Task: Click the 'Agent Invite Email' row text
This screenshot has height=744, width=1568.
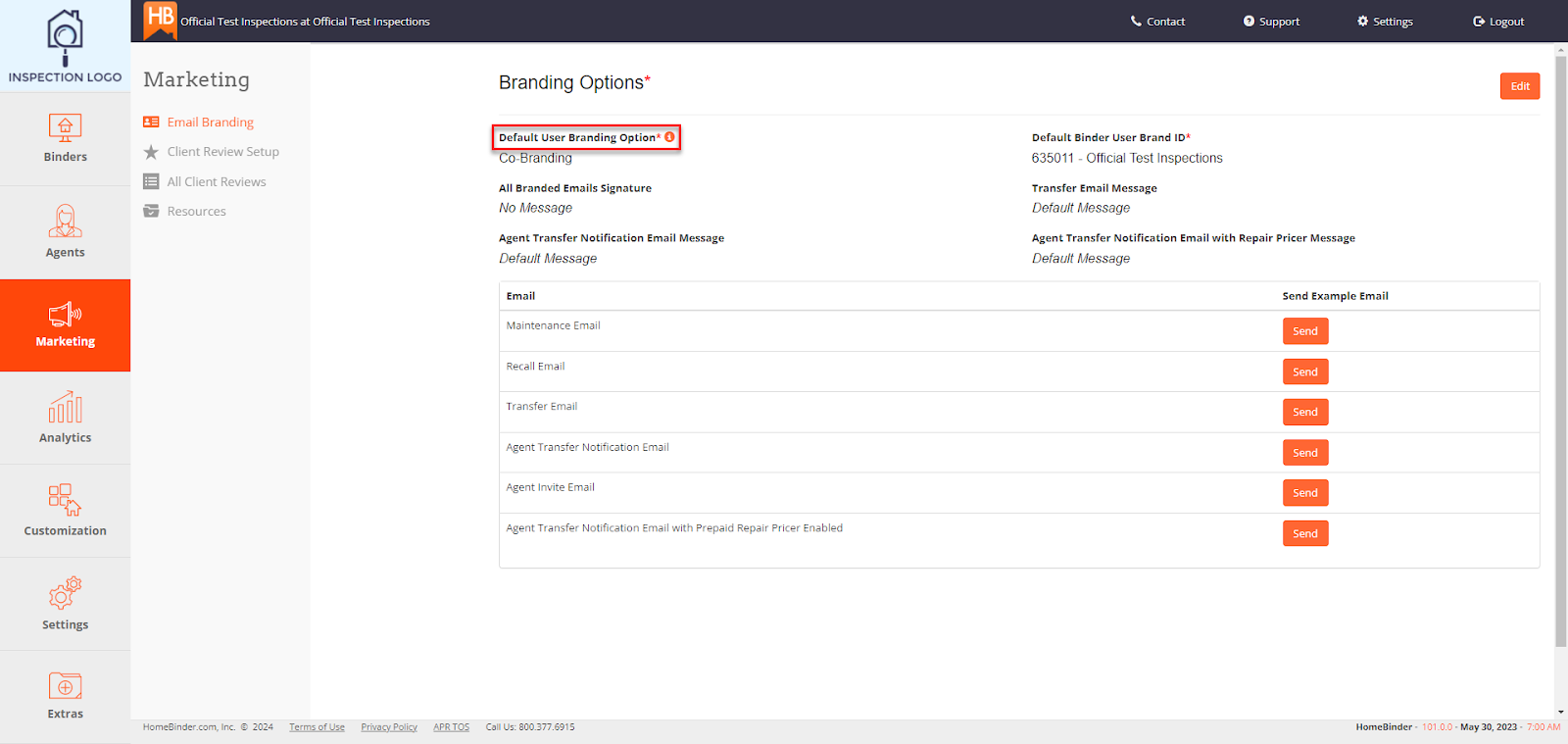Action: (551, 487)
